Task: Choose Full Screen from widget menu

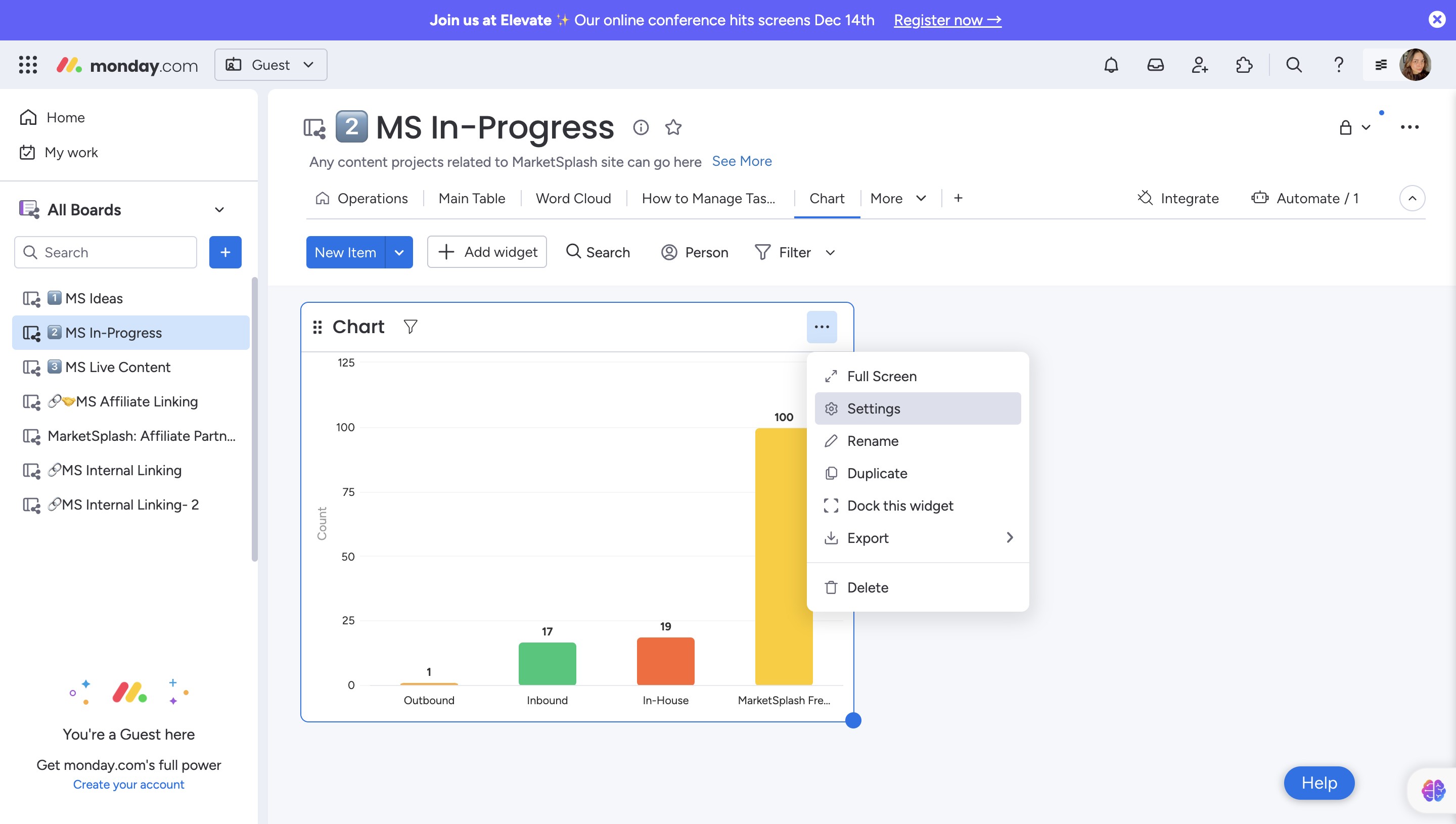Action: click(917, 376)
